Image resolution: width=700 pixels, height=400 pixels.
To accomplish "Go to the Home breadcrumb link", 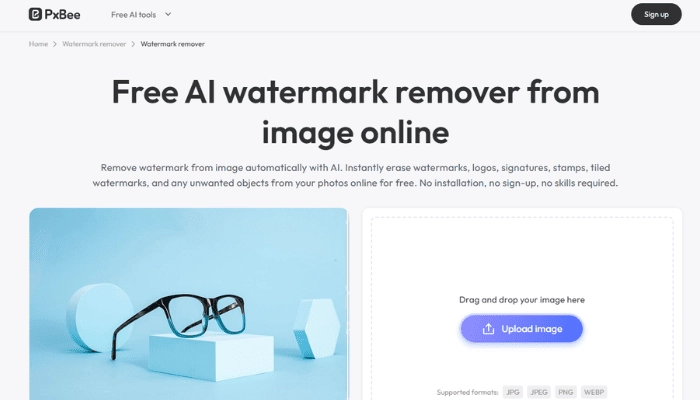I will coord(38,44).
